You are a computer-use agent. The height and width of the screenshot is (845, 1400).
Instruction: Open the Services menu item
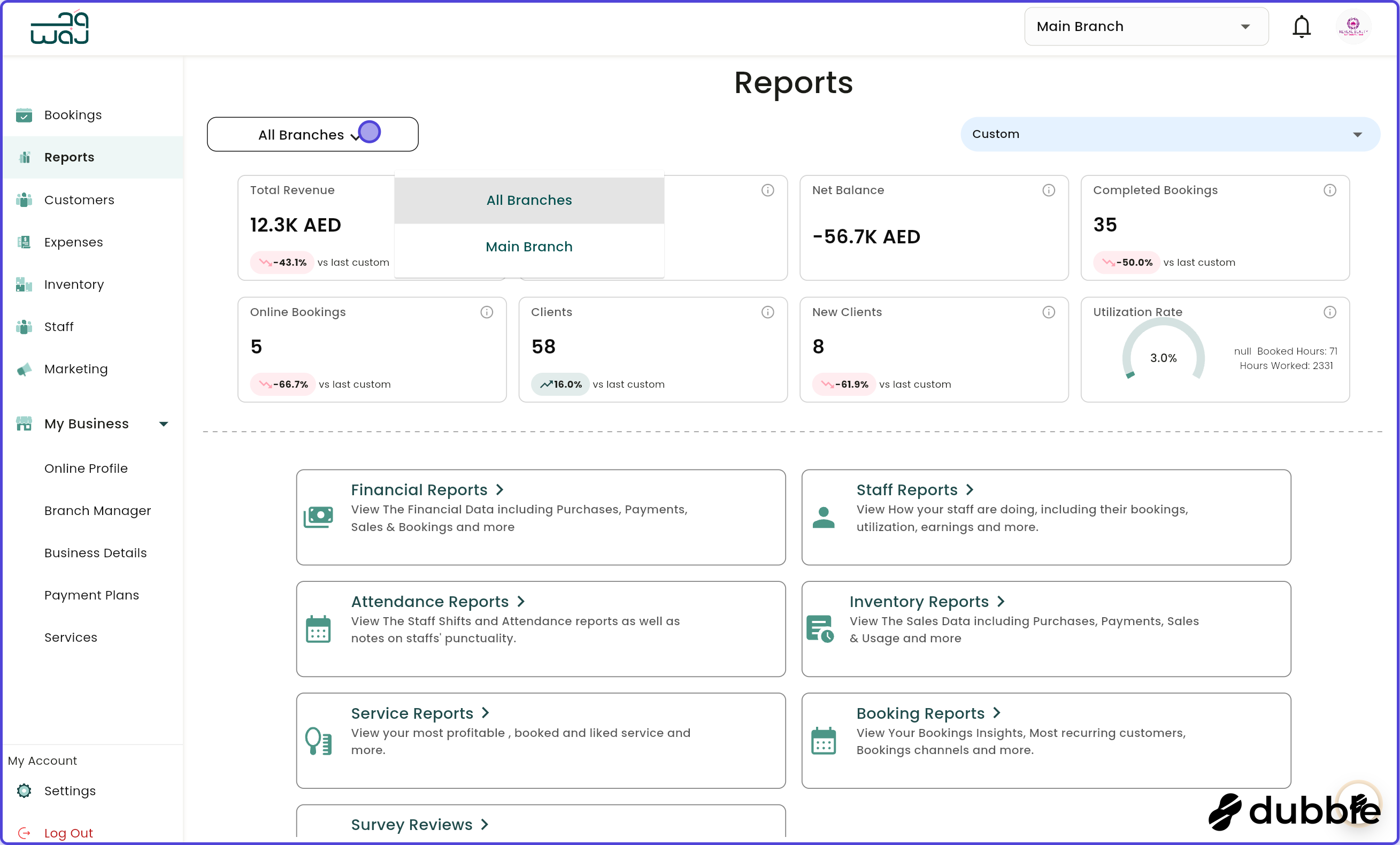click(71, 637)
